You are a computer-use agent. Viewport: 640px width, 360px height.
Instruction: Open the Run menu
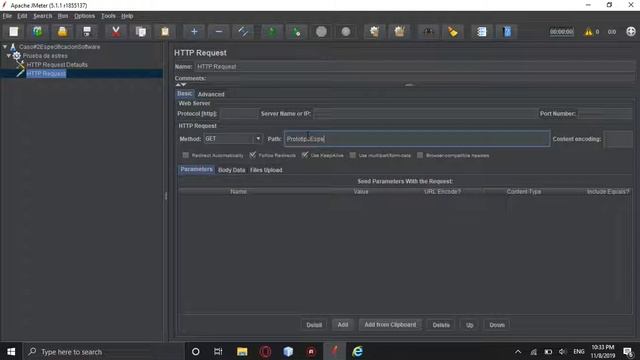(x=62, y=16)
